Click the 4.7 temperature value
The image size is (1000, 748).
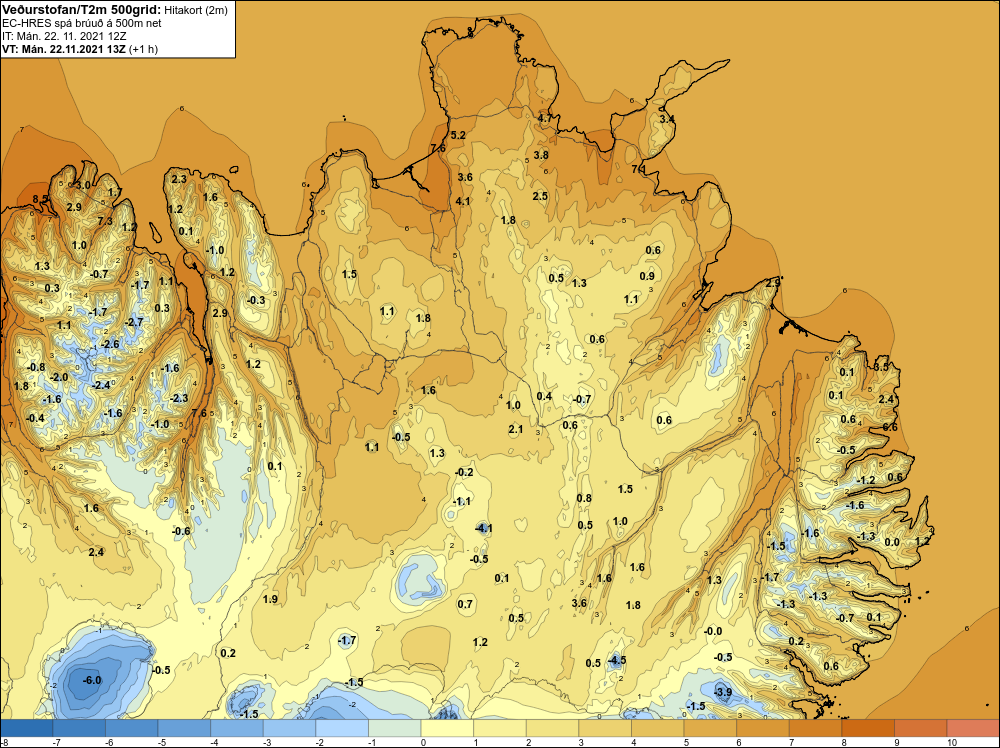tap(545, 119)
